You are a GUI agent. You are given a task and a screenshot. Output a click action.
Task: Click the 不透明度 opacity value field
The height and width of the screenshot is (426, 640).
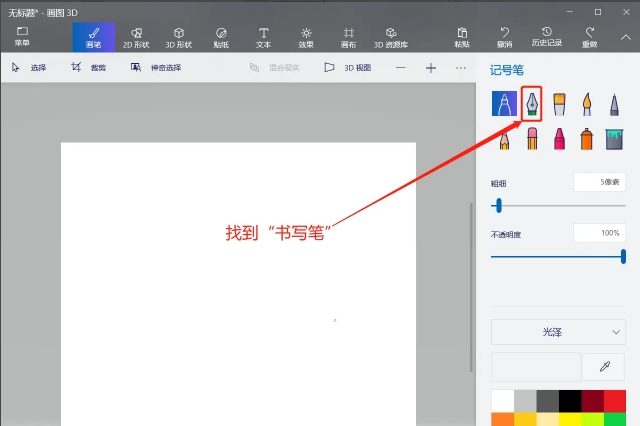tap(599, 233)
